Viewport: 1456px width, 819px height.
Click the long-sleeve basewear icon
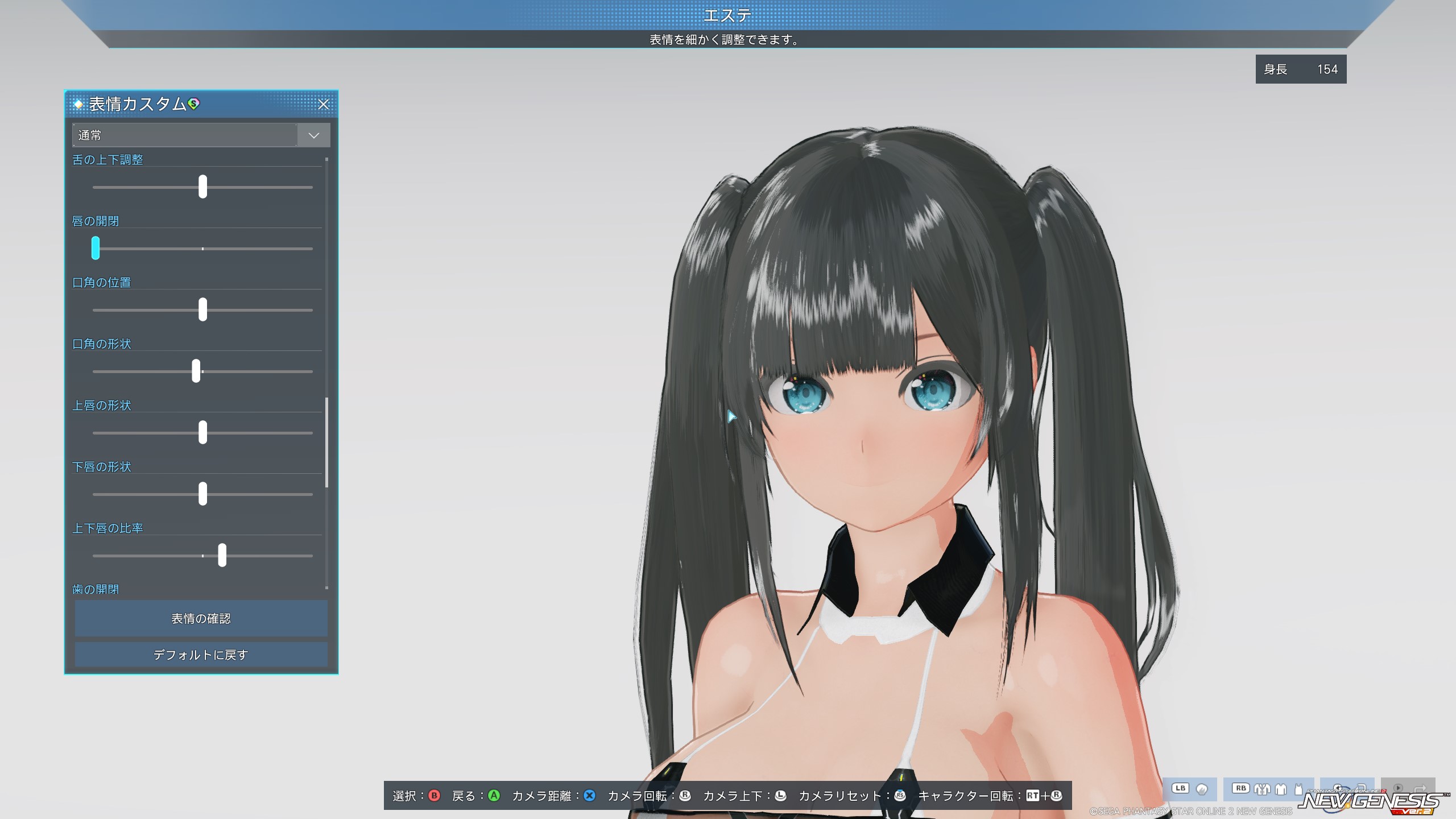[x=1281, y=789]
